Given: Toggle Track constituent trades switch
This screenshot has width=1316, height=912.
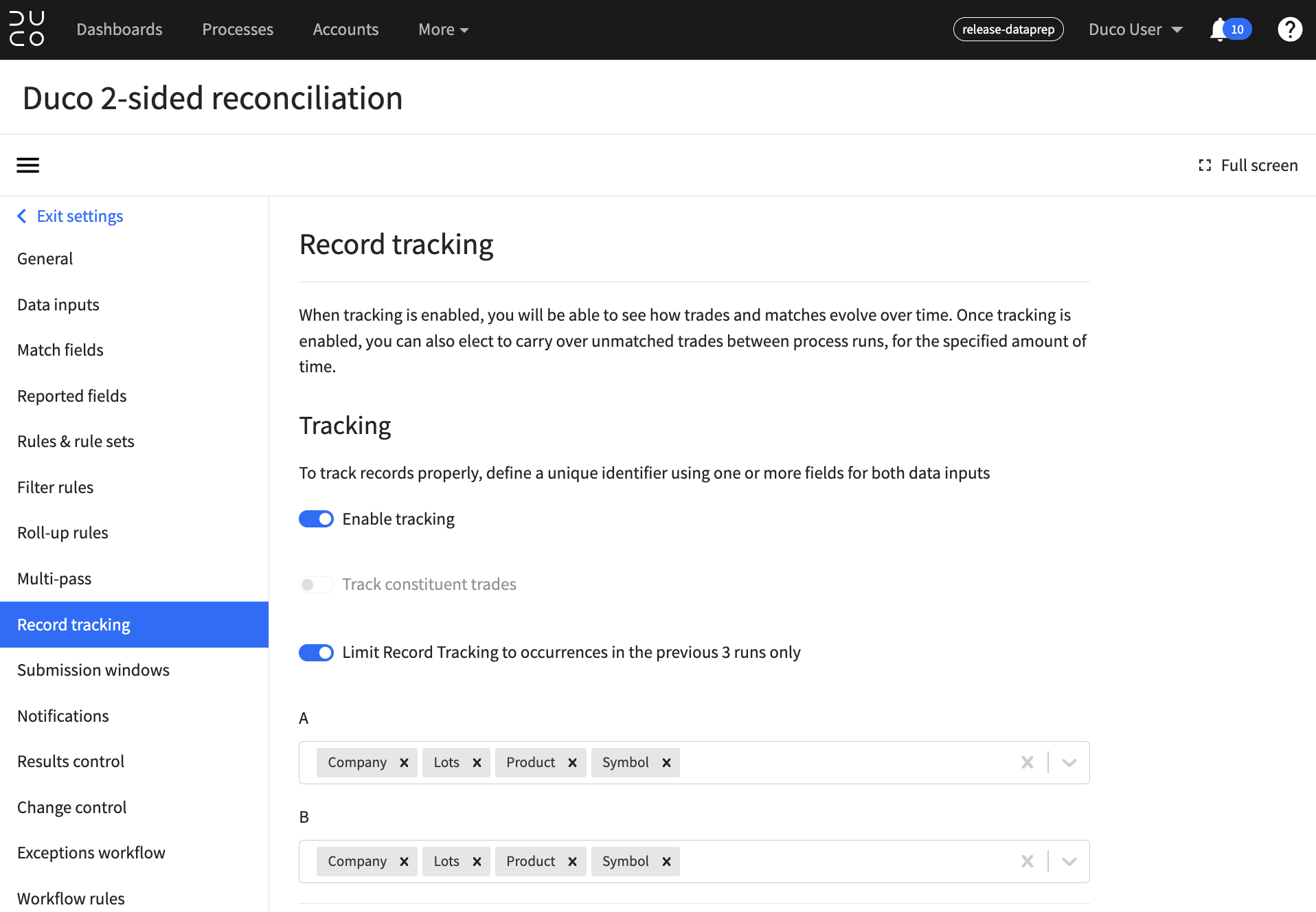Looking at the screenshot, I should pyautogui.click(x=316, y=584).
